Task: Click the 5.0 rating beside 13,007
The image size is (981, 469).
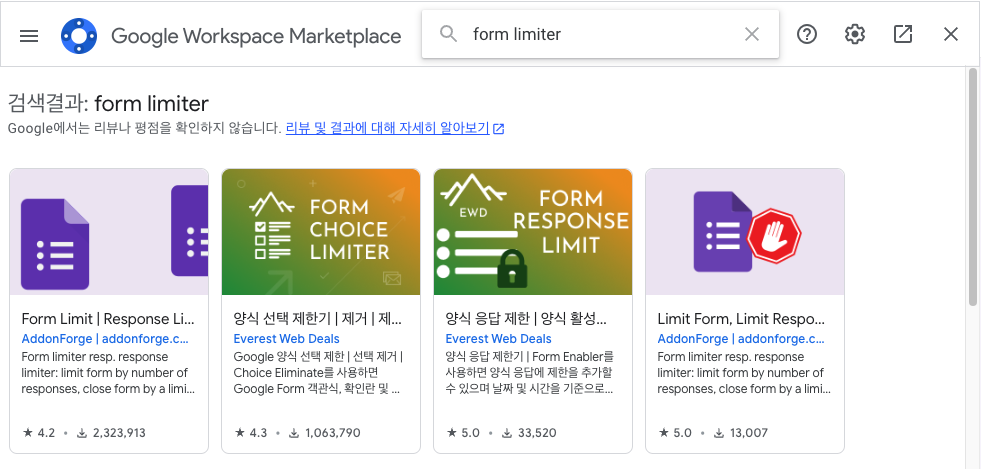Action: click(675, 433)
